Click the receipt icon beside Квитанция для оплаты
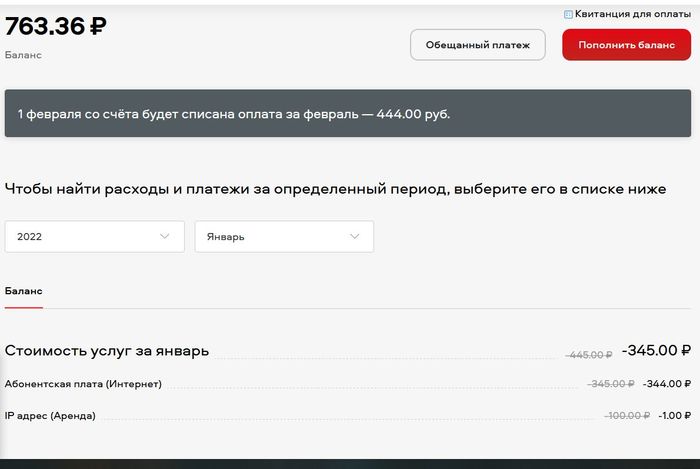This screenshot has width=700, height=469. coord(568,14)
